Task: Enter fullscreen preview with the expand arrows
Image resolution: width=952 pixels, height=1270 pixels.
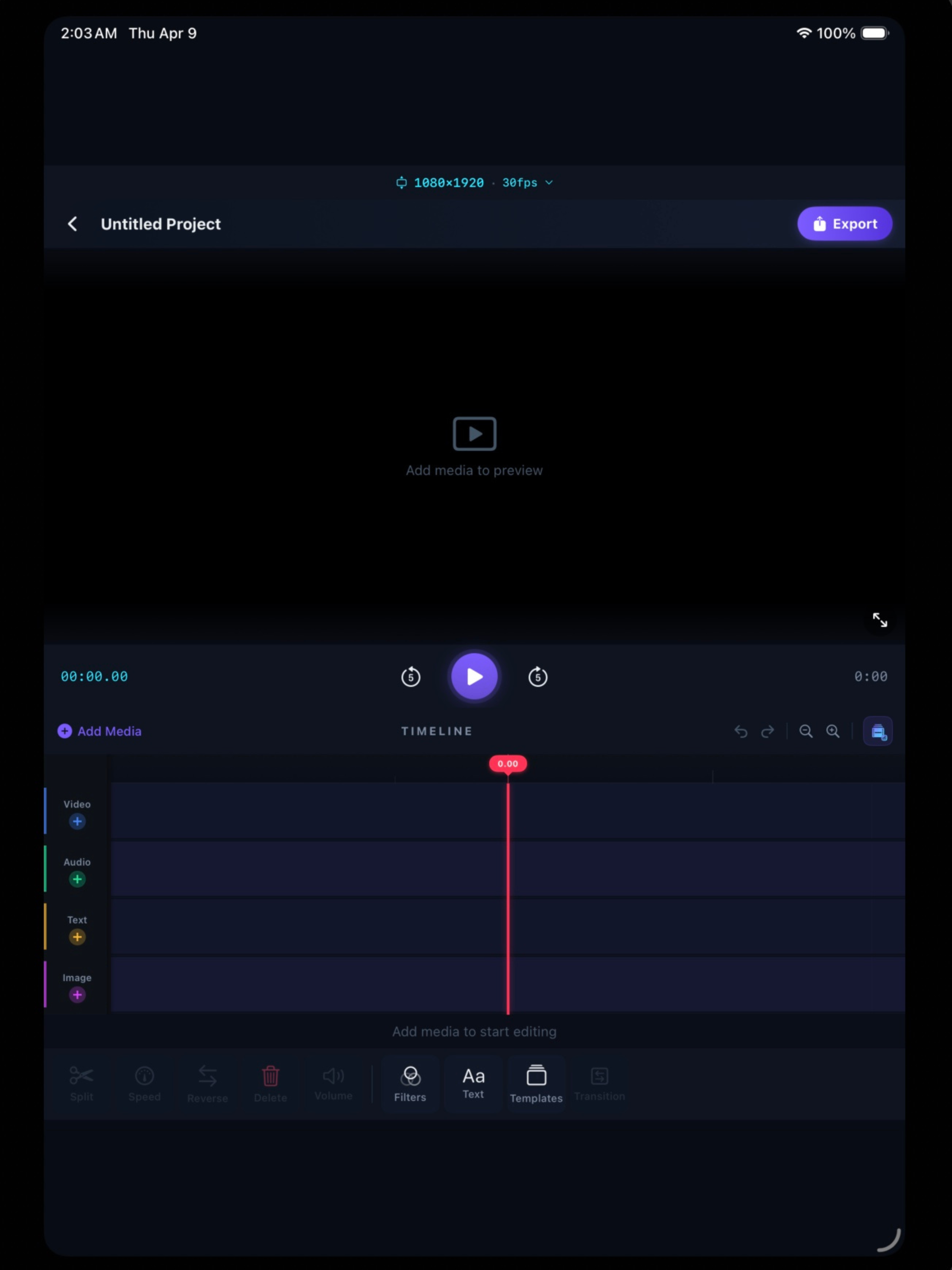Action: pyautogui.click(x=879, y=620)
